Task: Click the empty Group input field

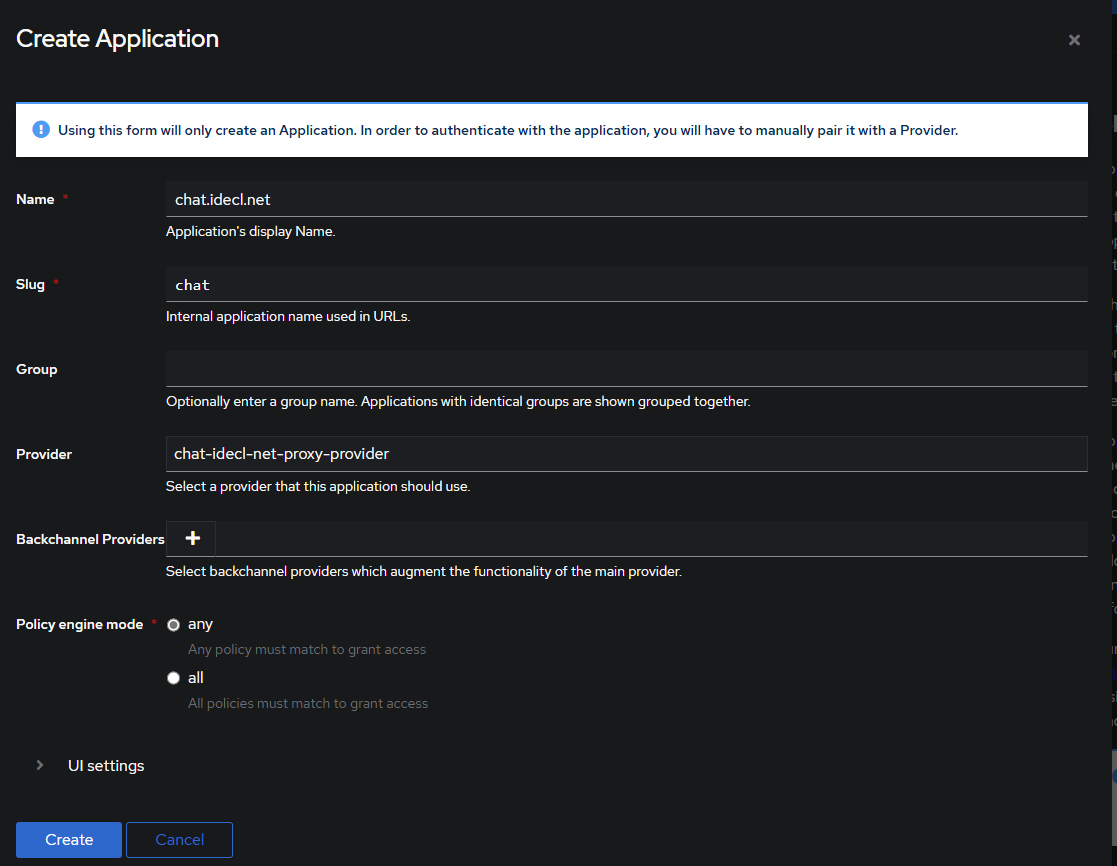Action: (x=626, y=369)
